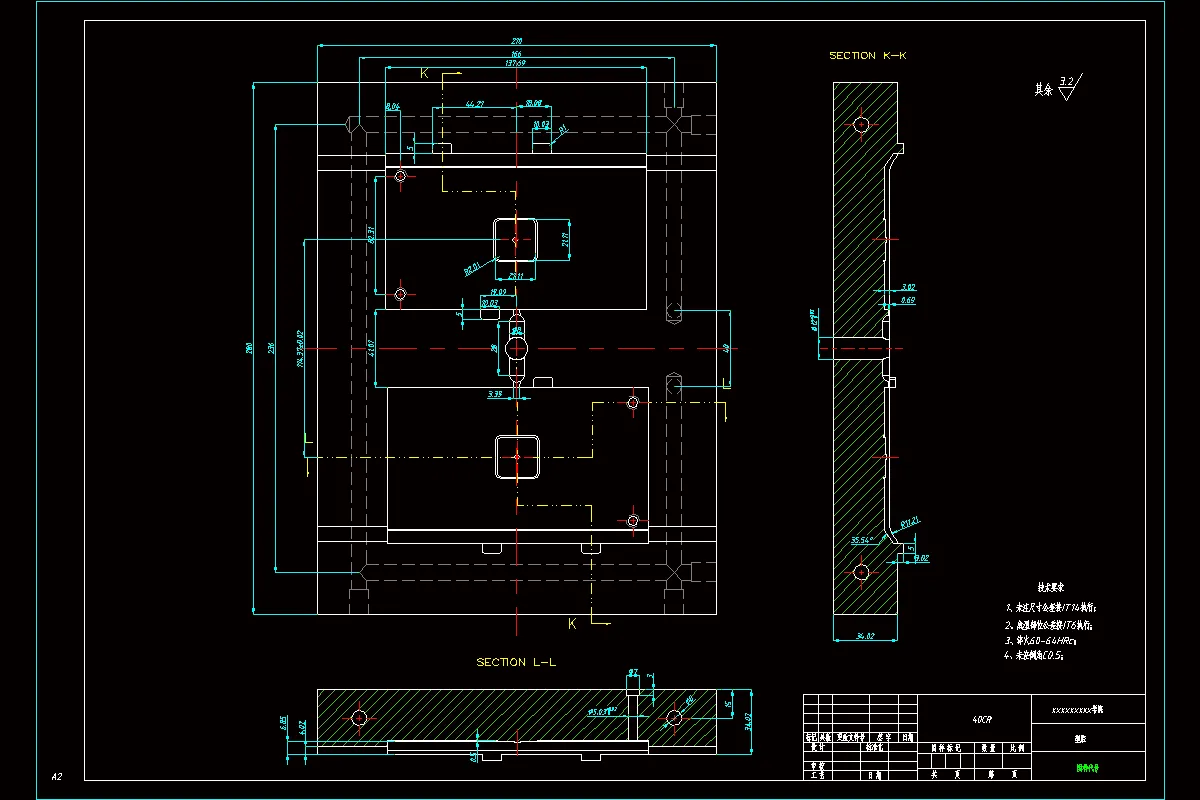Select the K section label near 137.69 dimension
This screenshot has height=800, width=1200.
coord(424,73)
